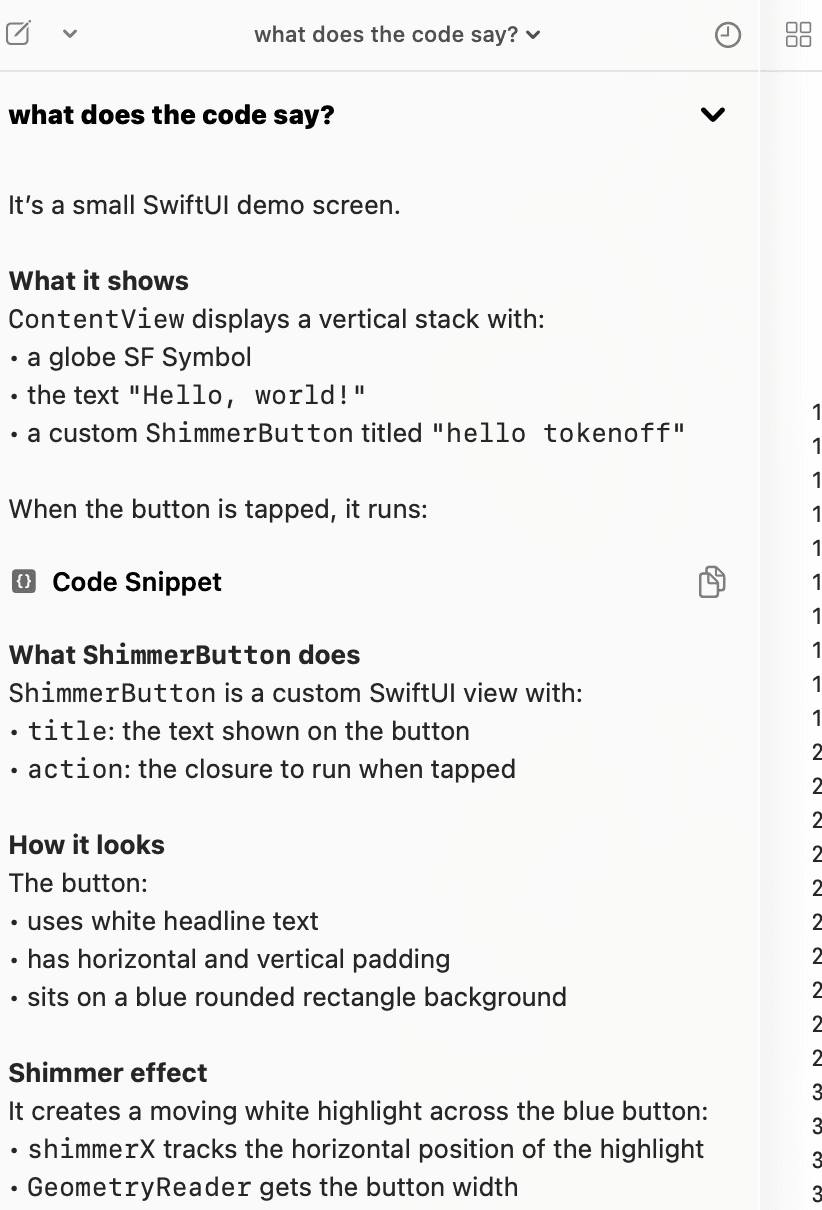Open the chevron menu beside the compose icon
Viewport: 822px width, 1210px height.
[x=70, y=34]
